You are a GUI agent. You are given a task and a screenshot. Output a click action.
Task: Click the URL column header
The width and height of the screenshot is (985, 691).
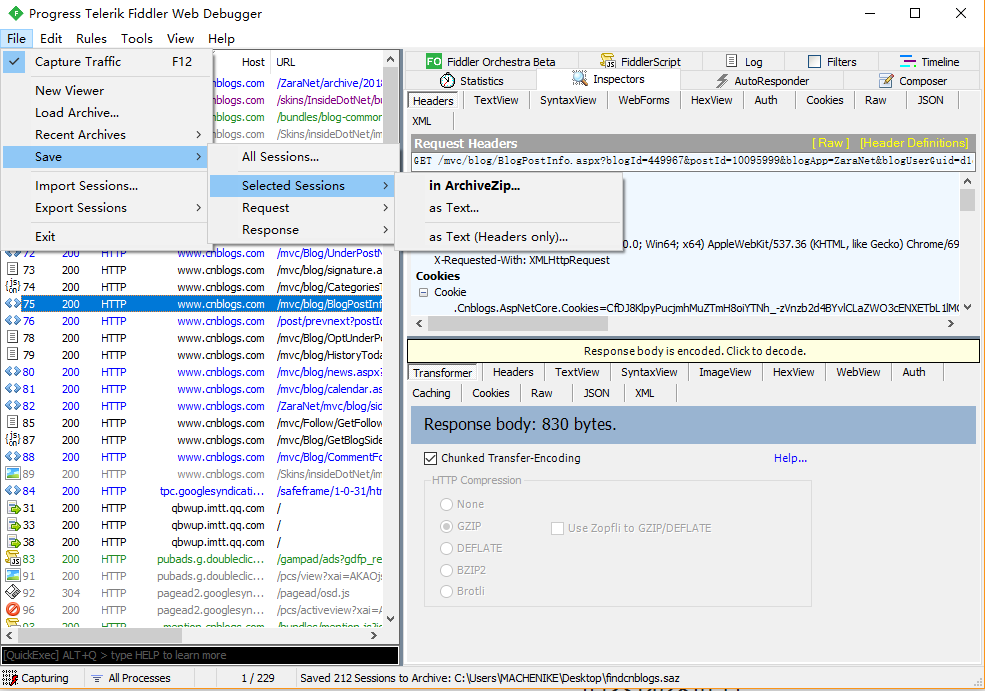(326, 62)
